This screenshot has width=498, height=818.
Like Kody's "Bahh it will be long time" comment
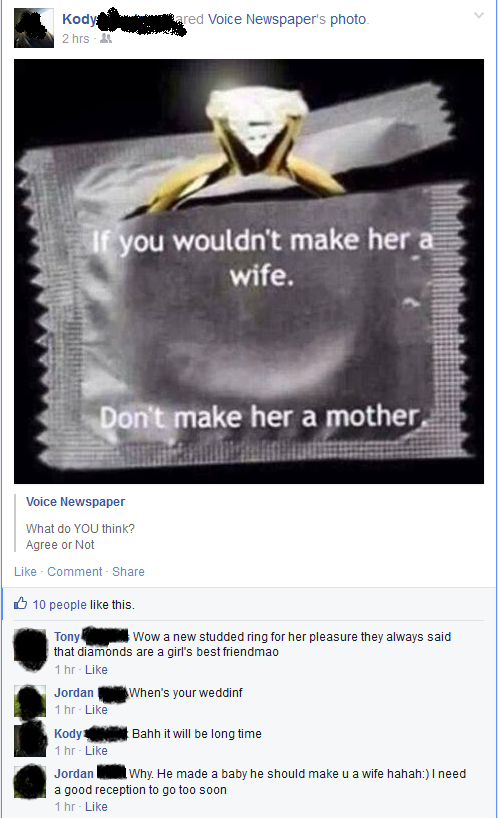click(x=96, y=751)
